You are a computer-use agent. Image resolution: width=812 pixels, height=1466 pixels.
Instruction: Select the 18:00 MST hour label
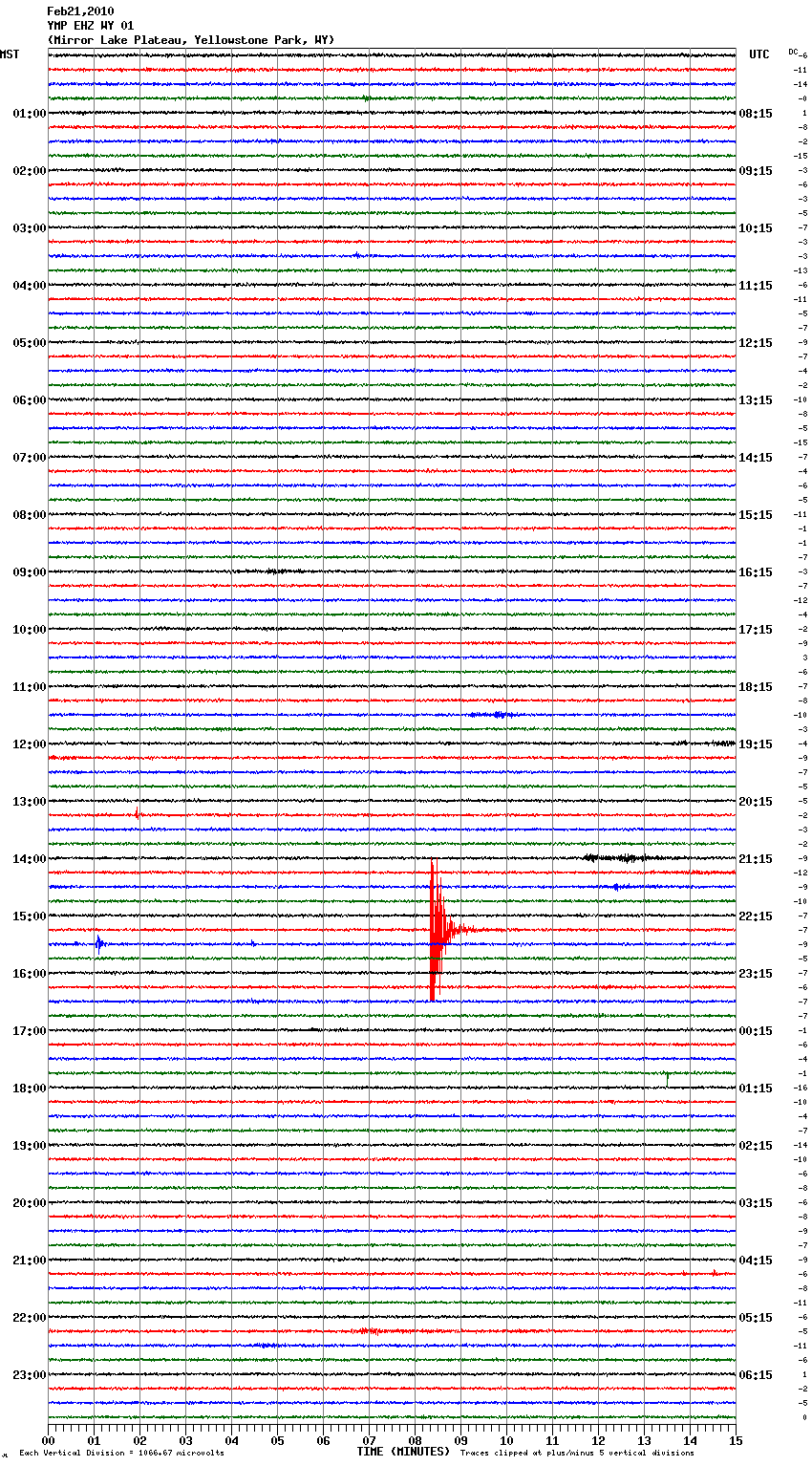29,1089
